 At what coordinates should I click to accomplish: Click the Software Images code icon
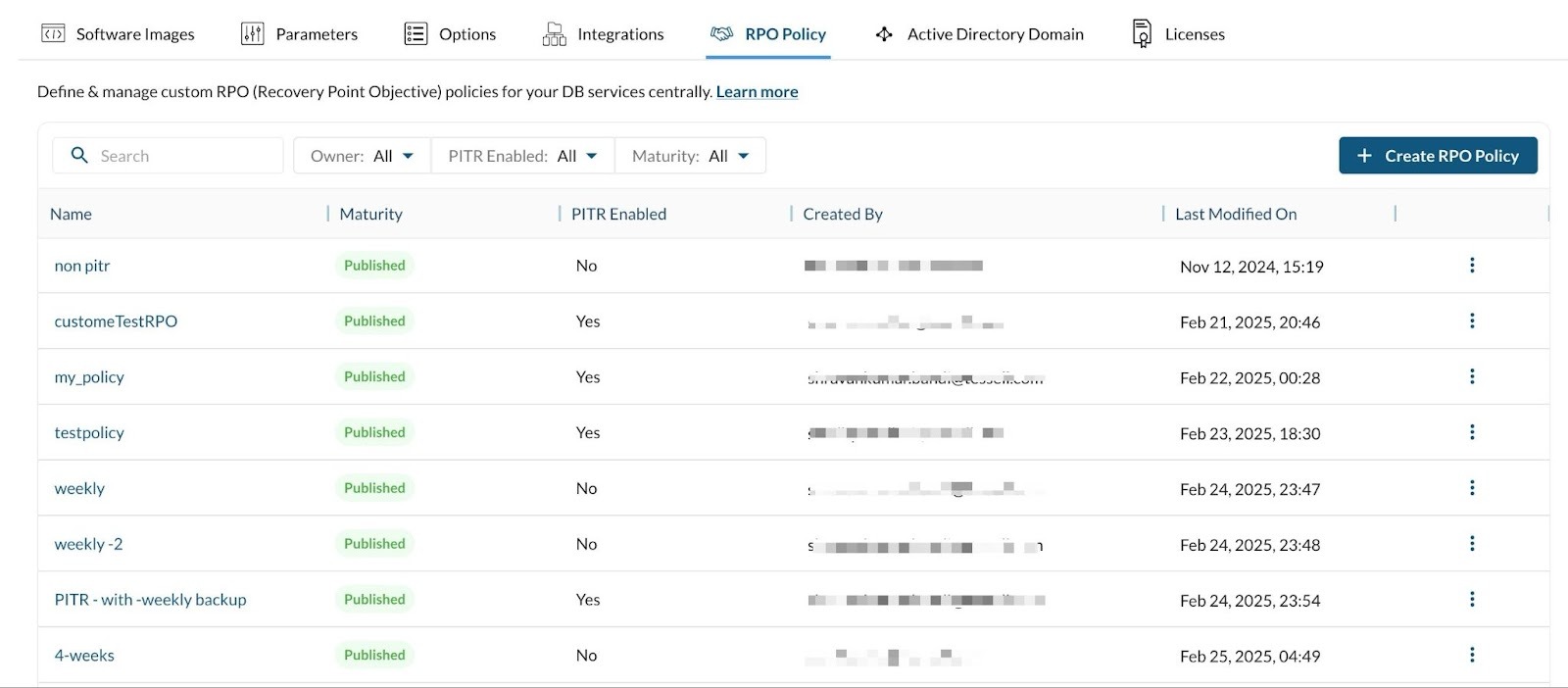53,34
